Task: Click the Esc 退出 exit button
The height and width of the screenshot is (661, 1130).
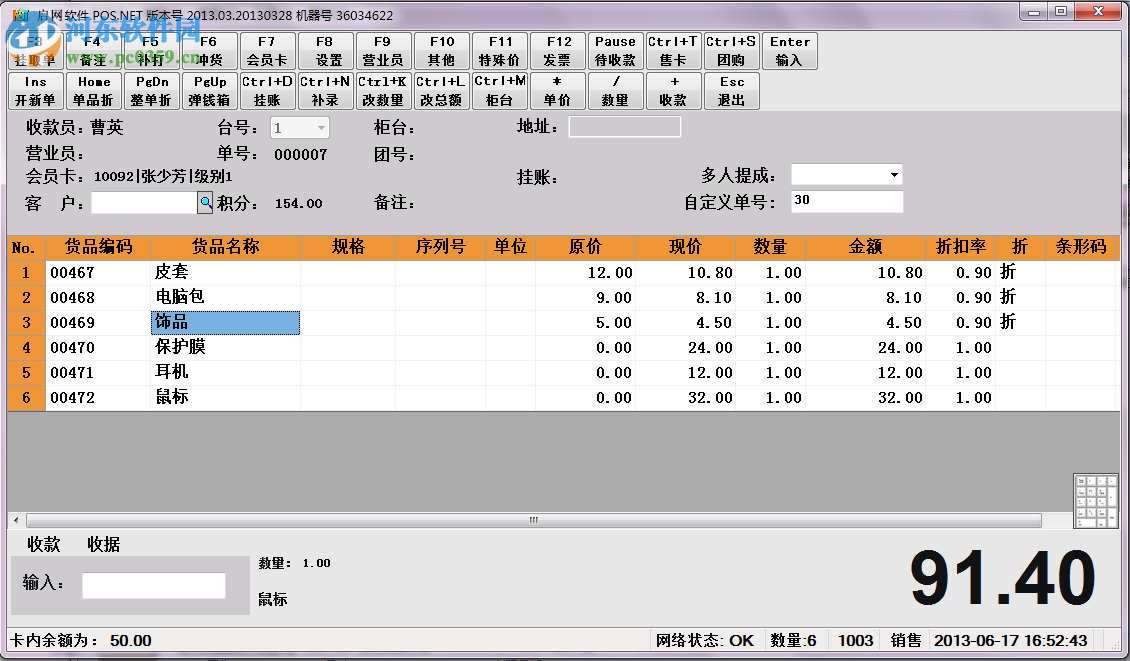Action: [x=731, y=91]
